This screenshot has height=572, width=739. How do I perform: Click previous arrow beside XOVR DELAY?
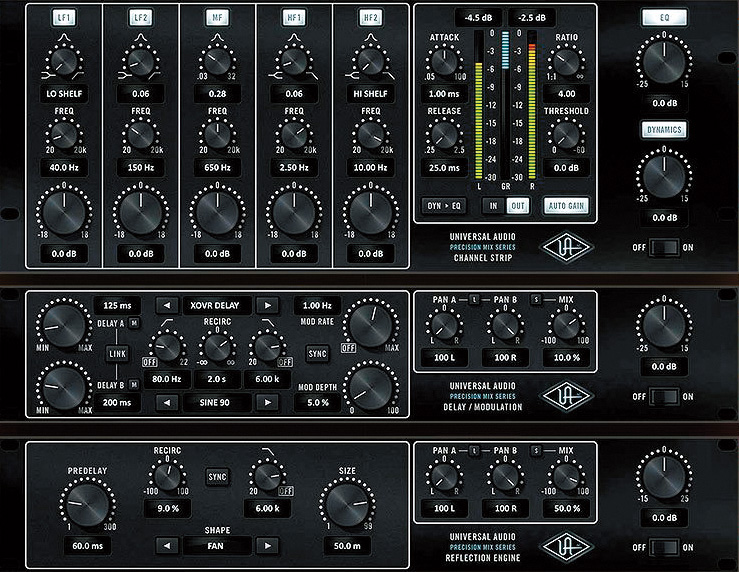point(167,305)
